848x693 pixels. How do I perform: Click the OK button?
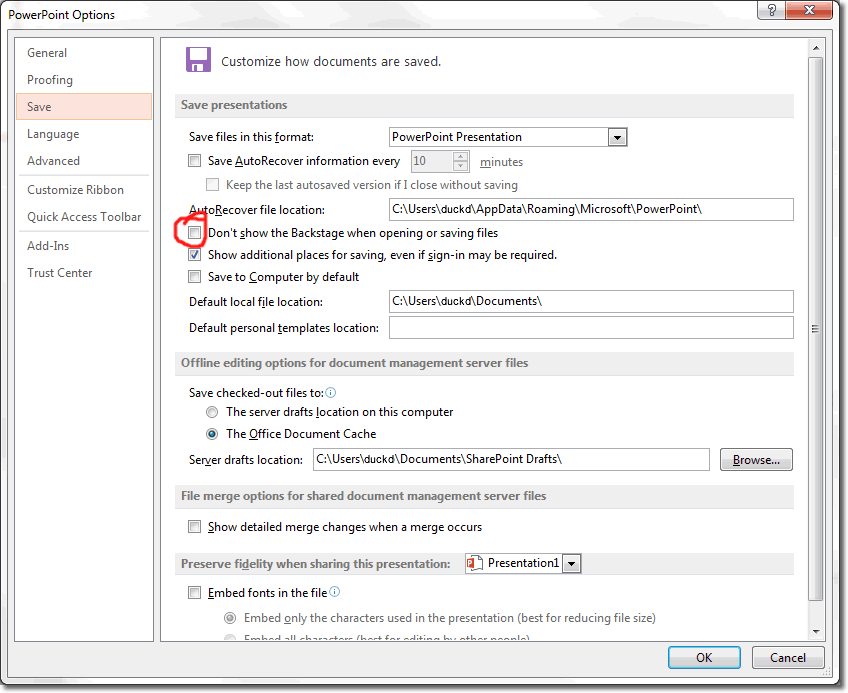pos(704,657)
